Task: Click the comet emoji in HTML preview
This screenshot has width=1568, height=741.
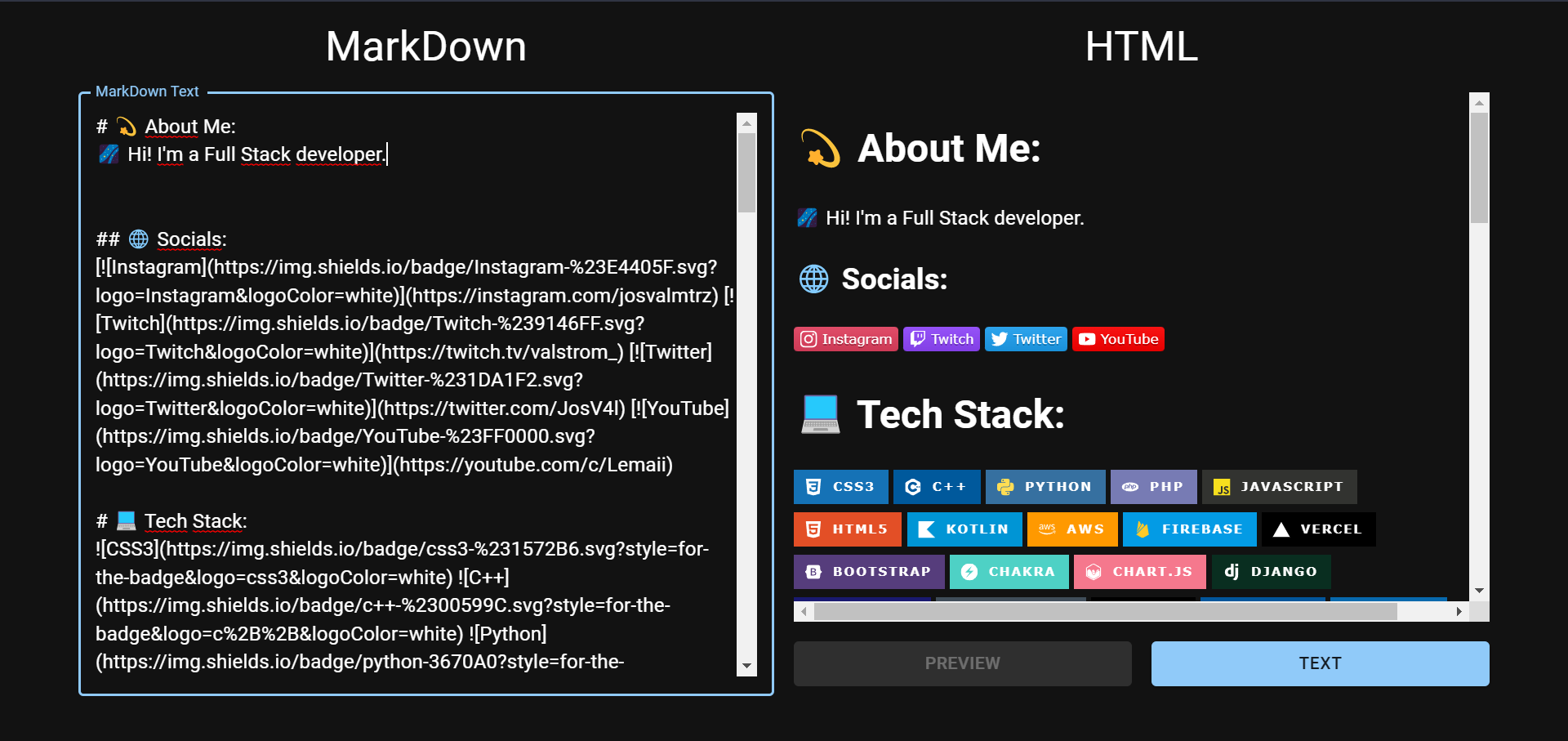Action: pyautogui.click(x=807, y=218)
